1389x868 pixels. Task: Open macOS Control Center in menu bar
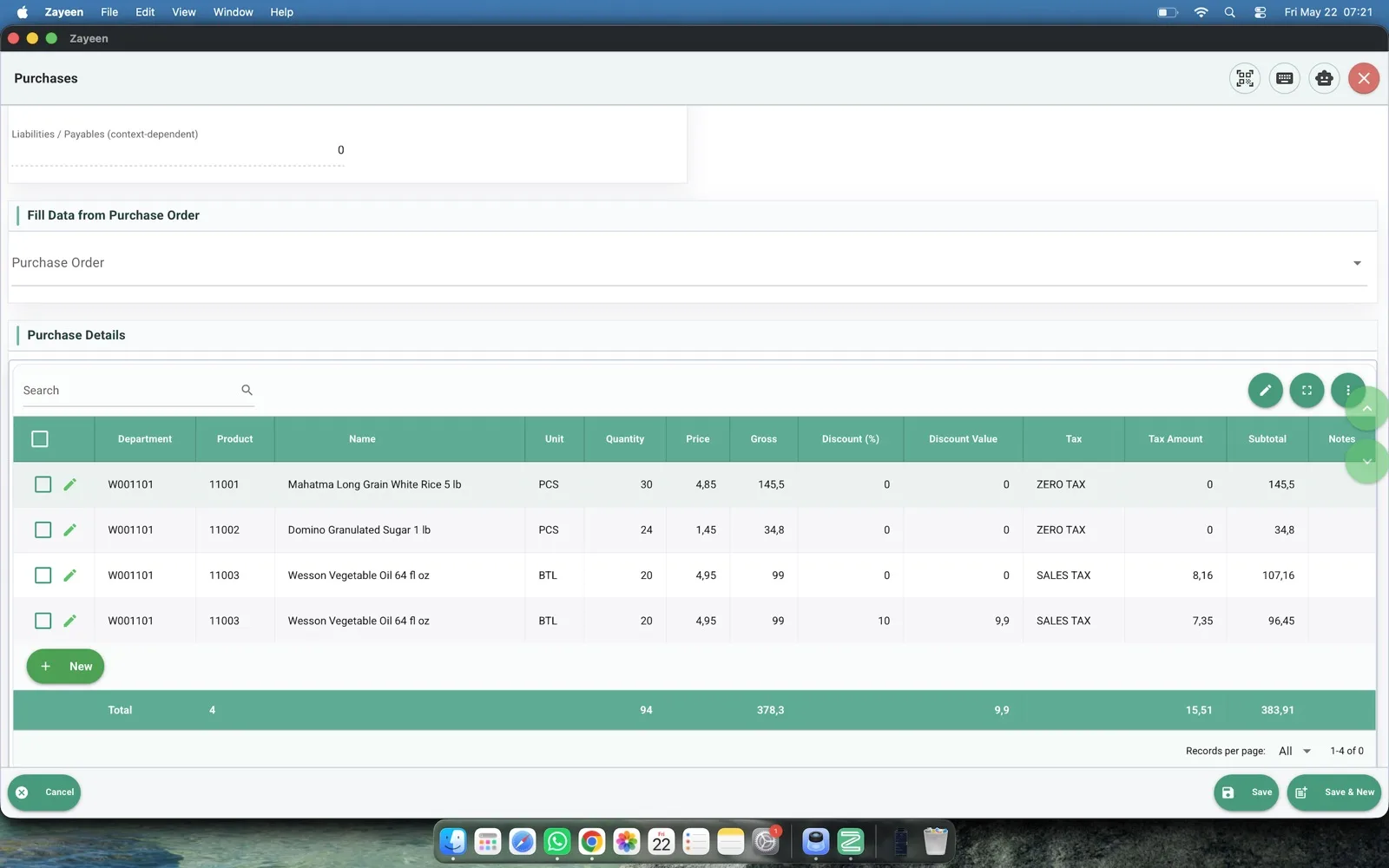(x=1260, y=12)
